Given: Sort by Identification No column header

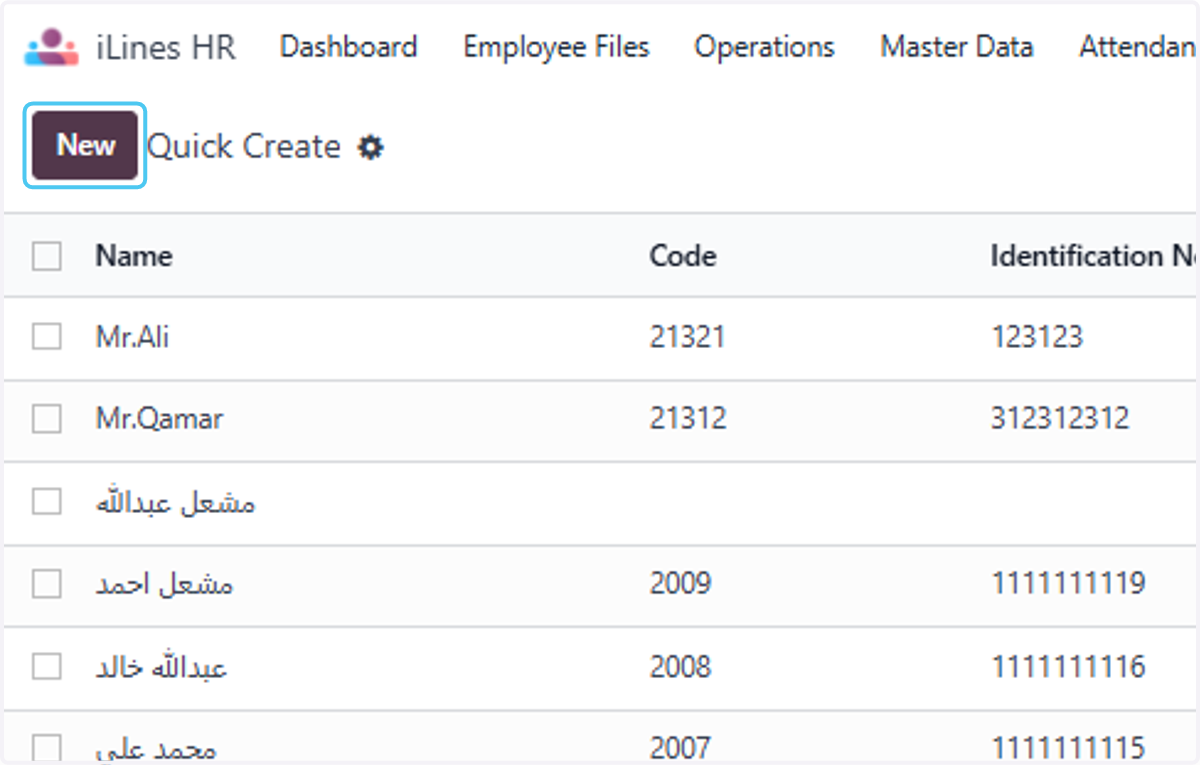Looking at the screenshot, I should coord(1094,256).
